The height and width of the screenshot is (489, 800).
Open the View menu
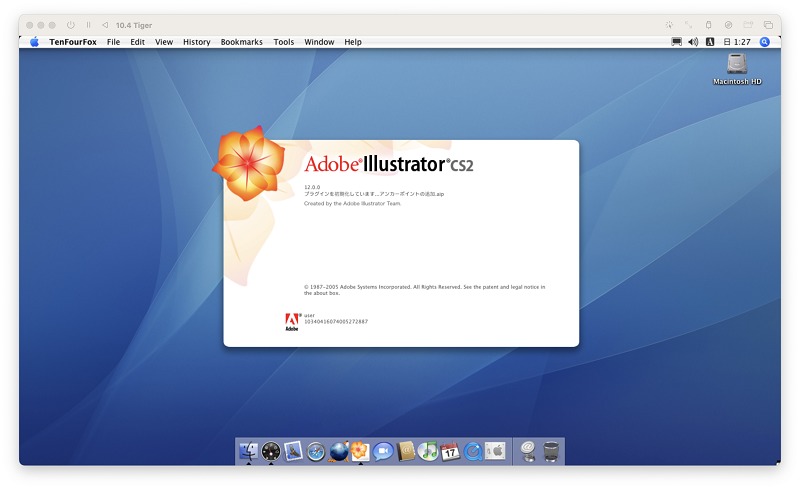164,42
